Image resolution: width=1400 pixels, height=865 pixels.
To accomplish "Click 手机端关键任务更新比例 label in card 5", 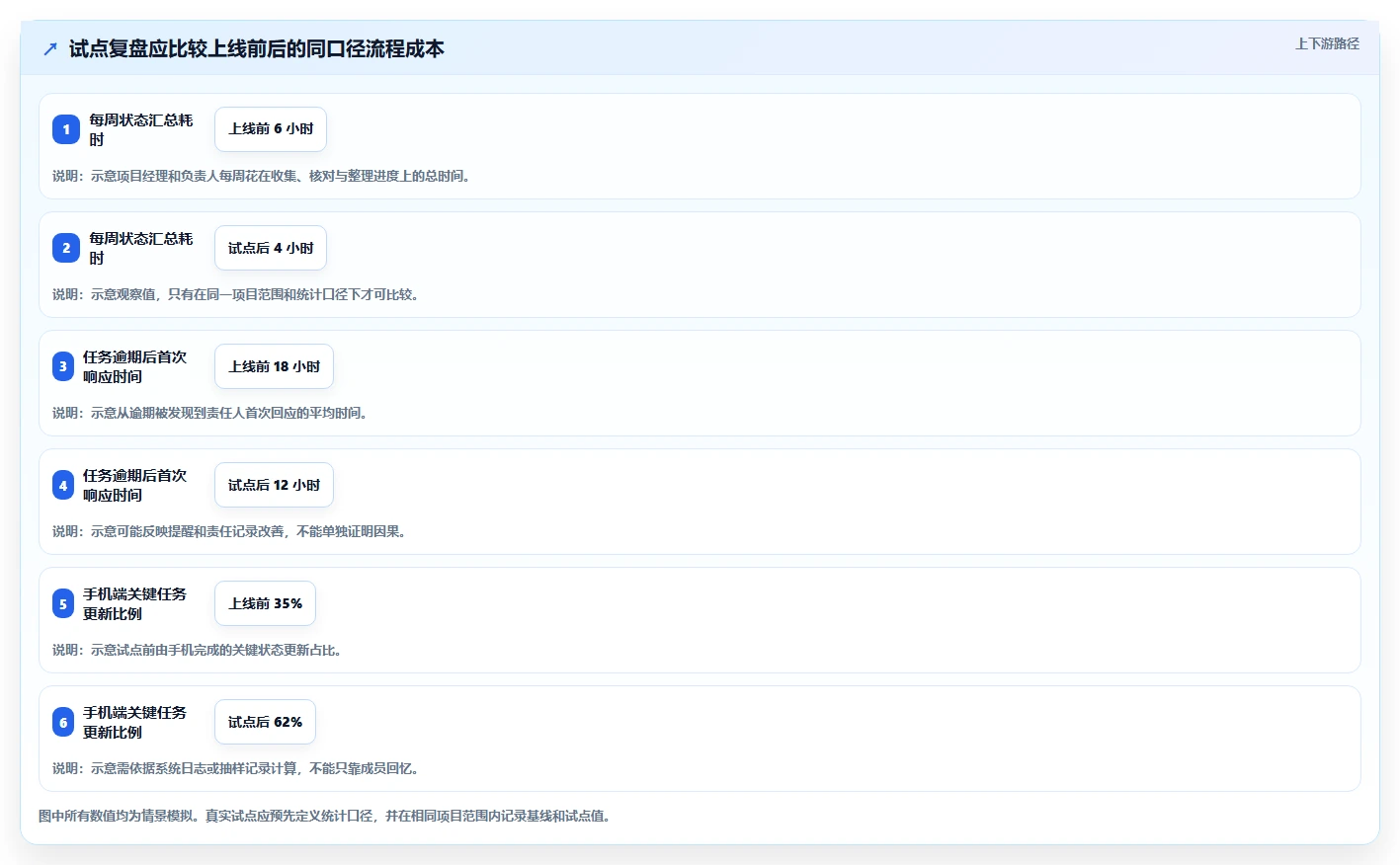I will click(x=135, y=603).
